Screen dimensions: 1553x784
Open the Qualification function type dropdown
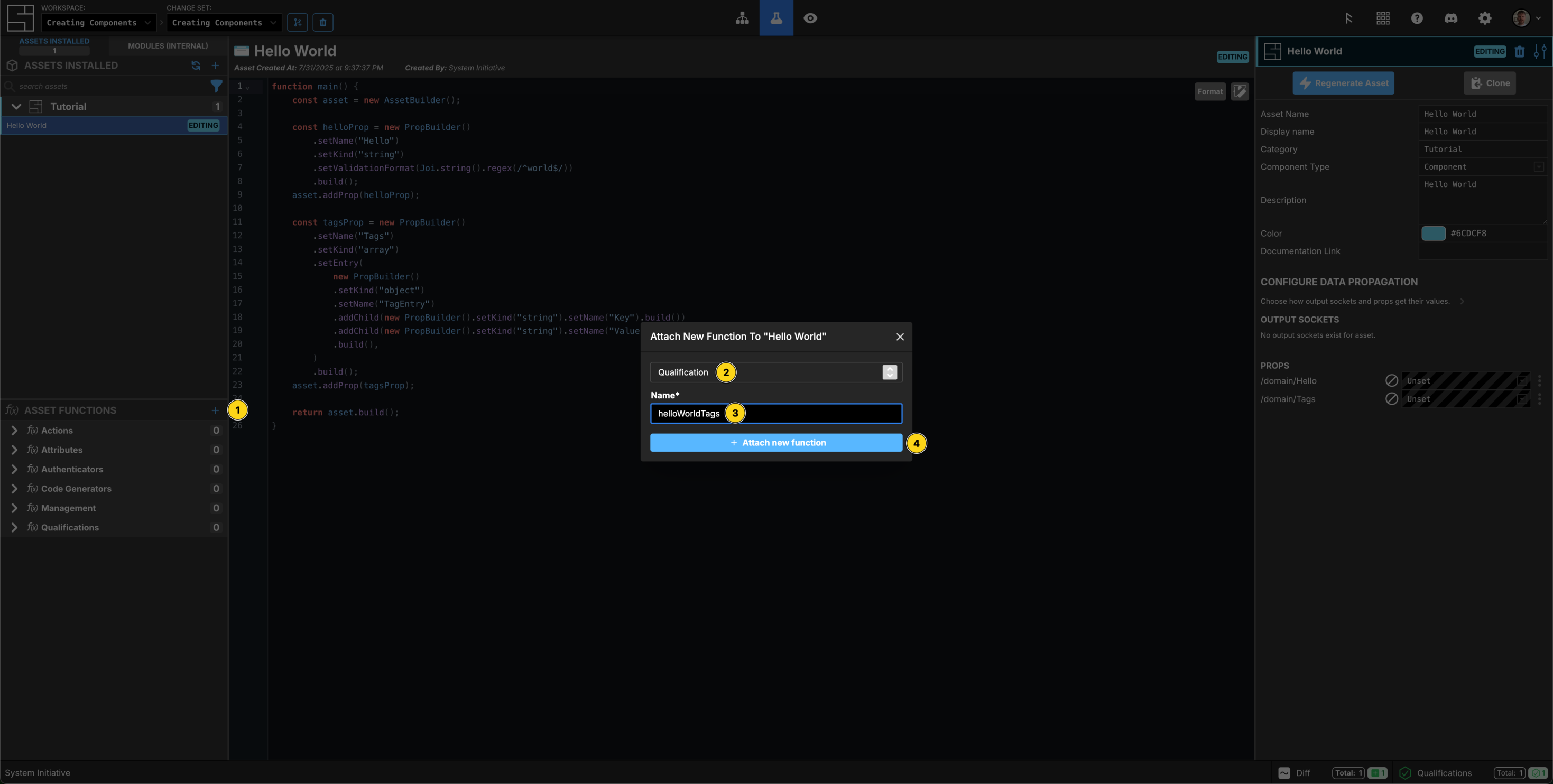pyautogui.click(x=776, y=372)
